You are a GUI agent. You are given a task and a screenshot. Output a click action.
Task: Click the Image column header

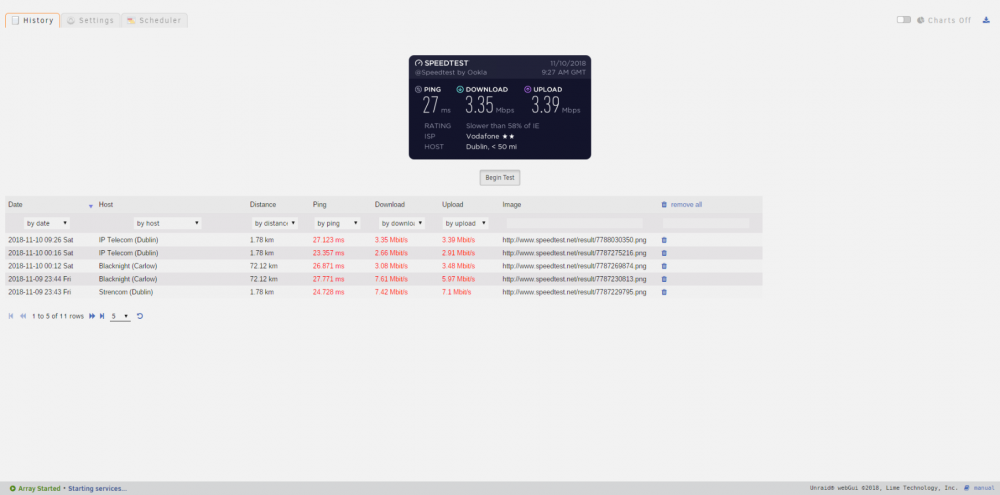511,205
